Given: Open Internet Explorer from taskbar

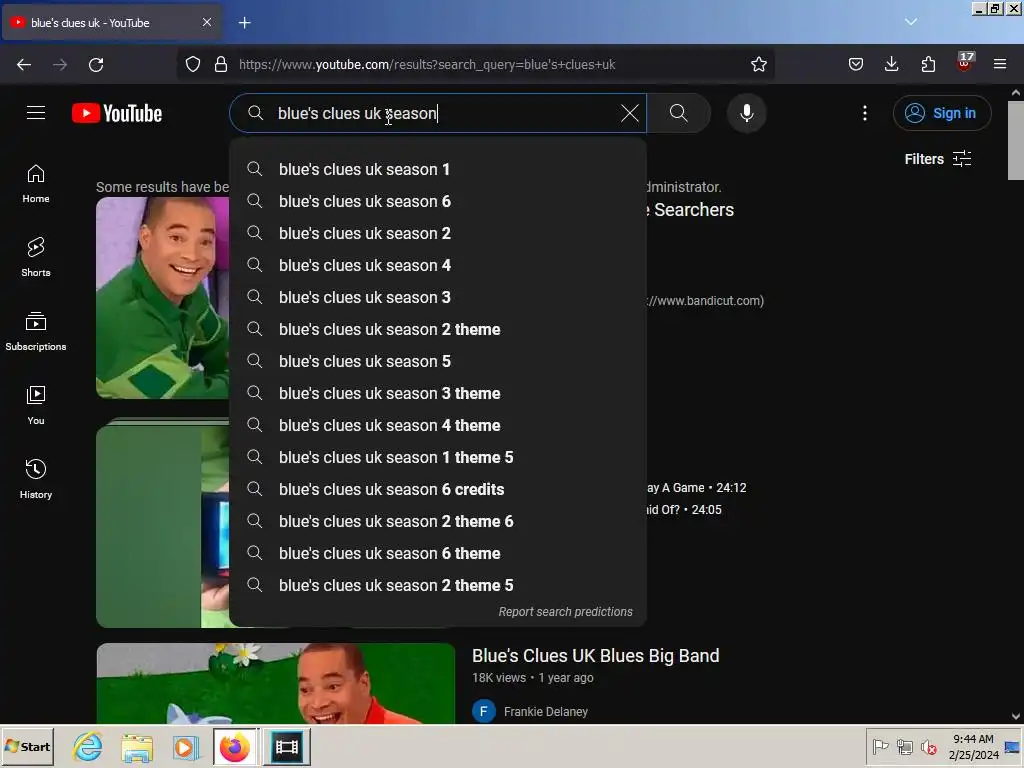Looking at the screenshot, I should pos(88,746).
